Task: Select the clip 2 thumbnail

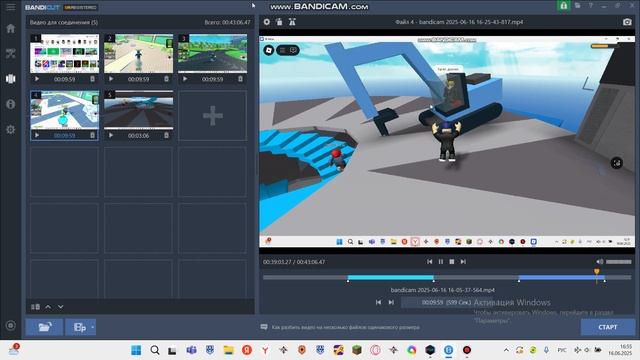Action: pyautogui.click(x=138, y=53)
